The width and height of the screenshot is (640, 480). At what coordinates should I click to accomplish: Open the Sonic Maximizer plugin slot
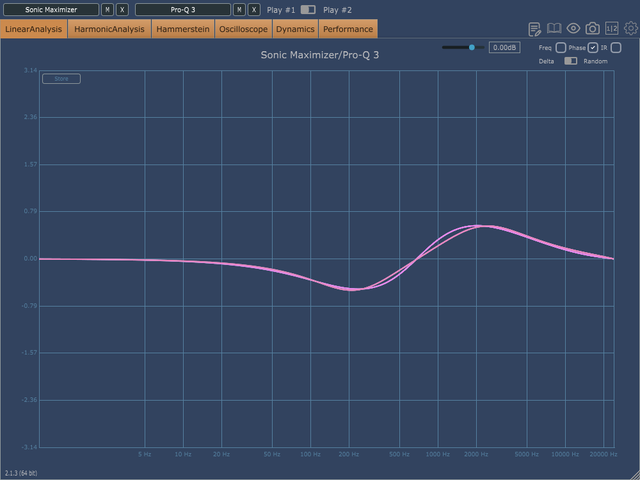(x=51, y=9)
